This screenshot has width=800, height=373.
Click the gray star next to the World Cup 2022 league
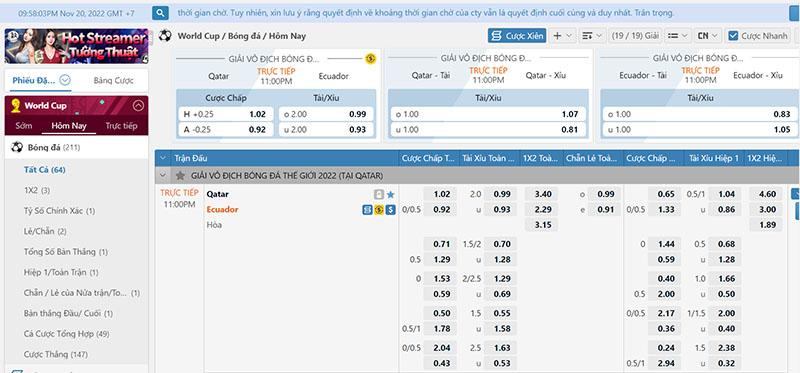click(180, 176)
